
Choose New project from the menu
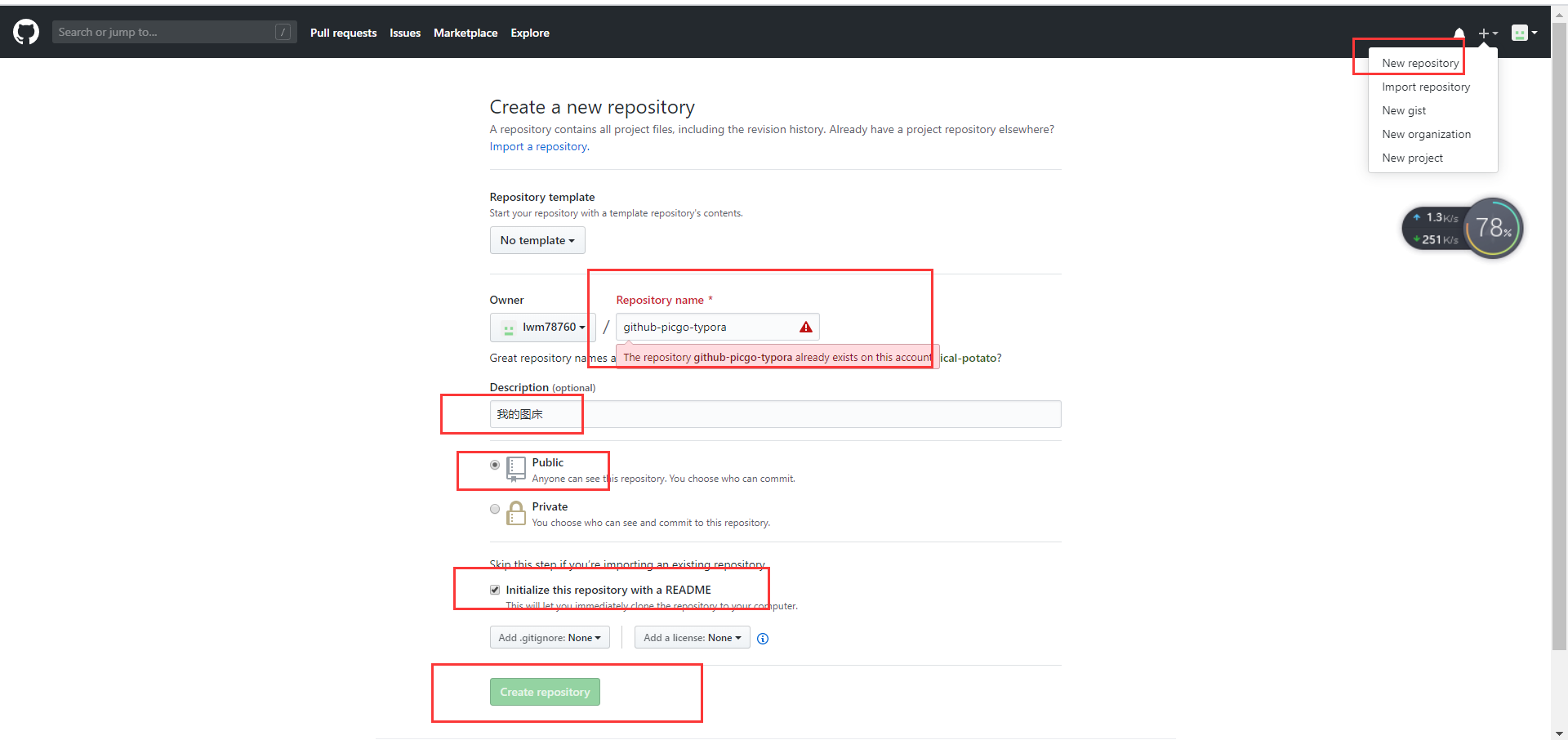coord(1412,158)
